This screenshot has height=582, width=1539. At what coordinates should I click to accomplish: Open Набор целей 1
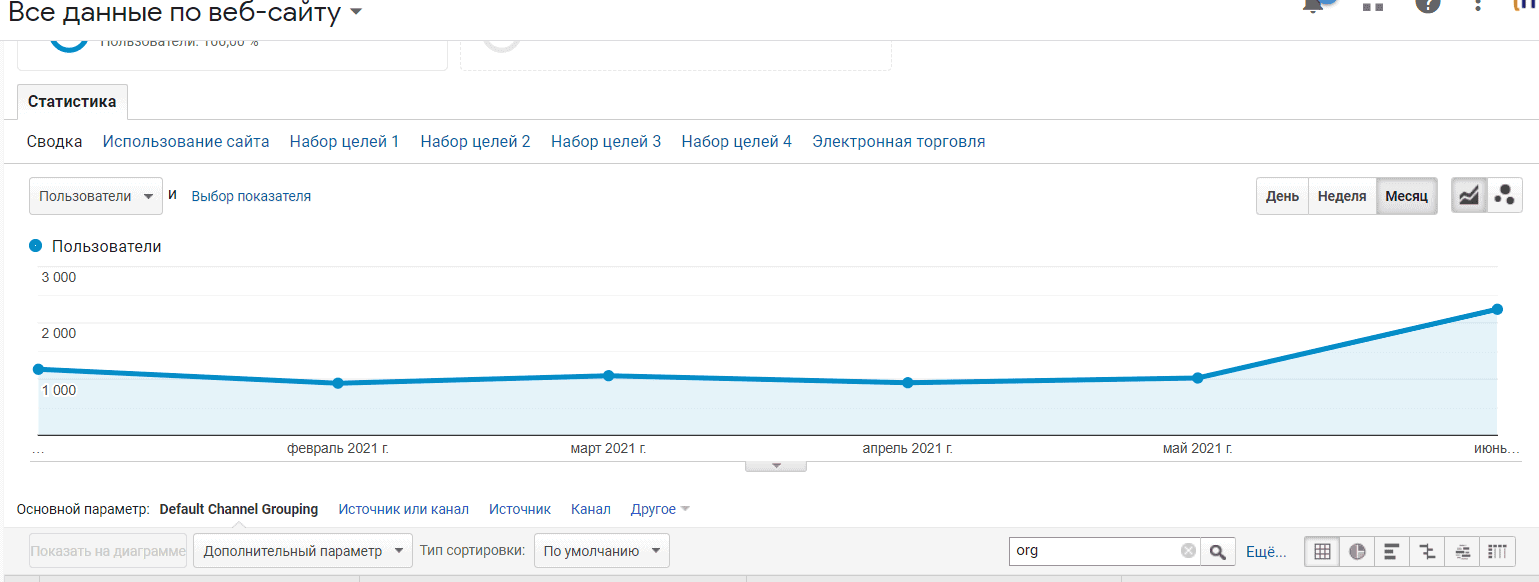pos(344,142)
